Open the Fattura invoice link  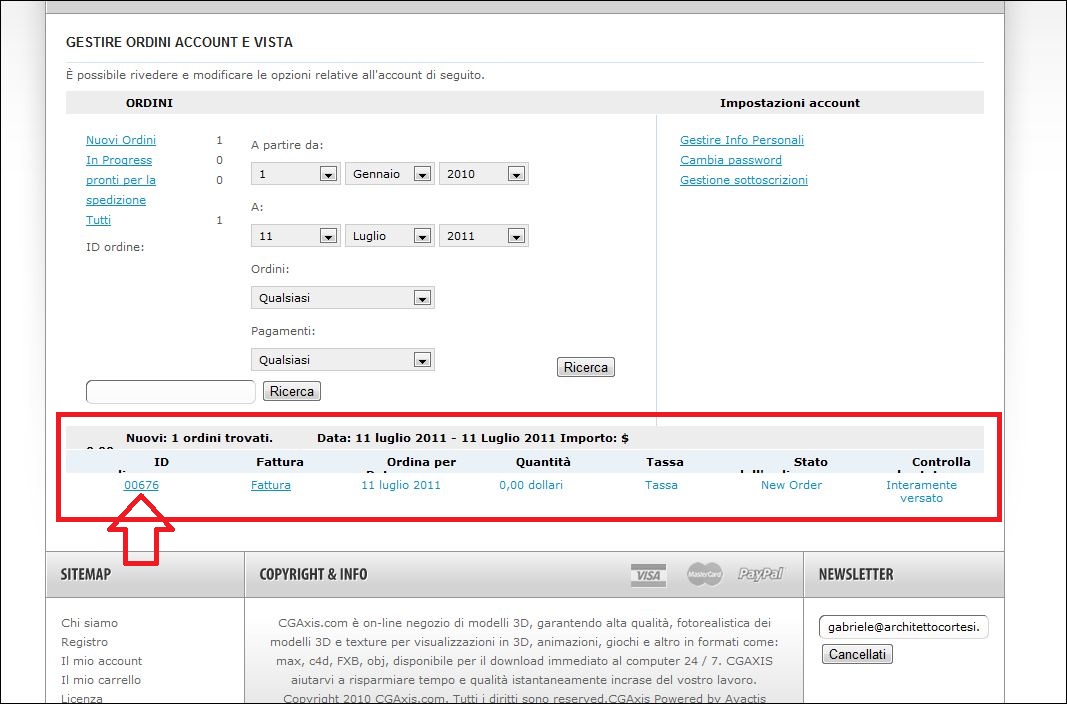point(270,485)
